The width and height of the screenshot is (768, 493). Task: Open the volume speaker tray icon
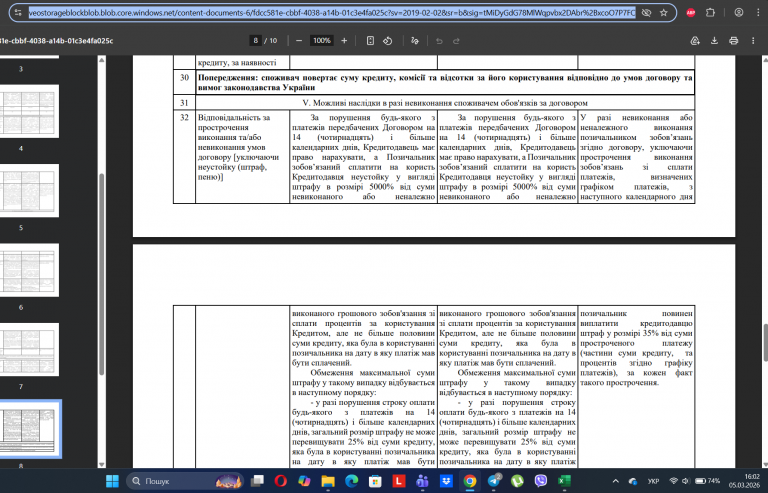click(x=685, y=481)
